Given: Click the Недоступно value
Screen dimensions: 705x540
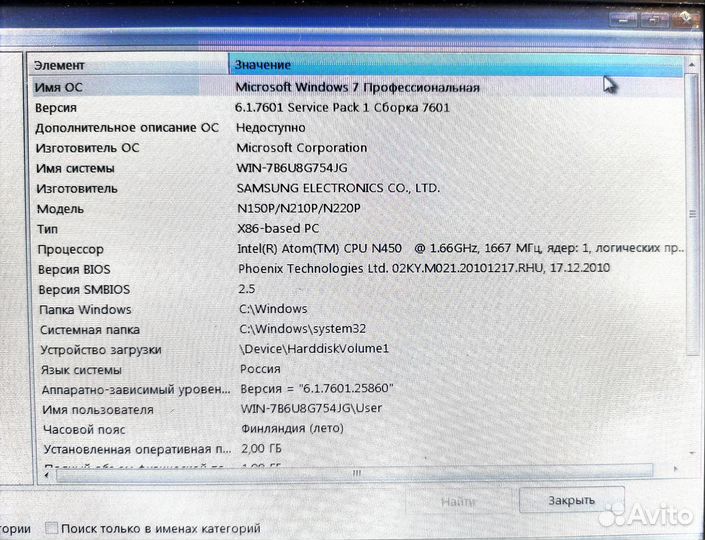Looking at the screenshot, I should pos(271,128).
